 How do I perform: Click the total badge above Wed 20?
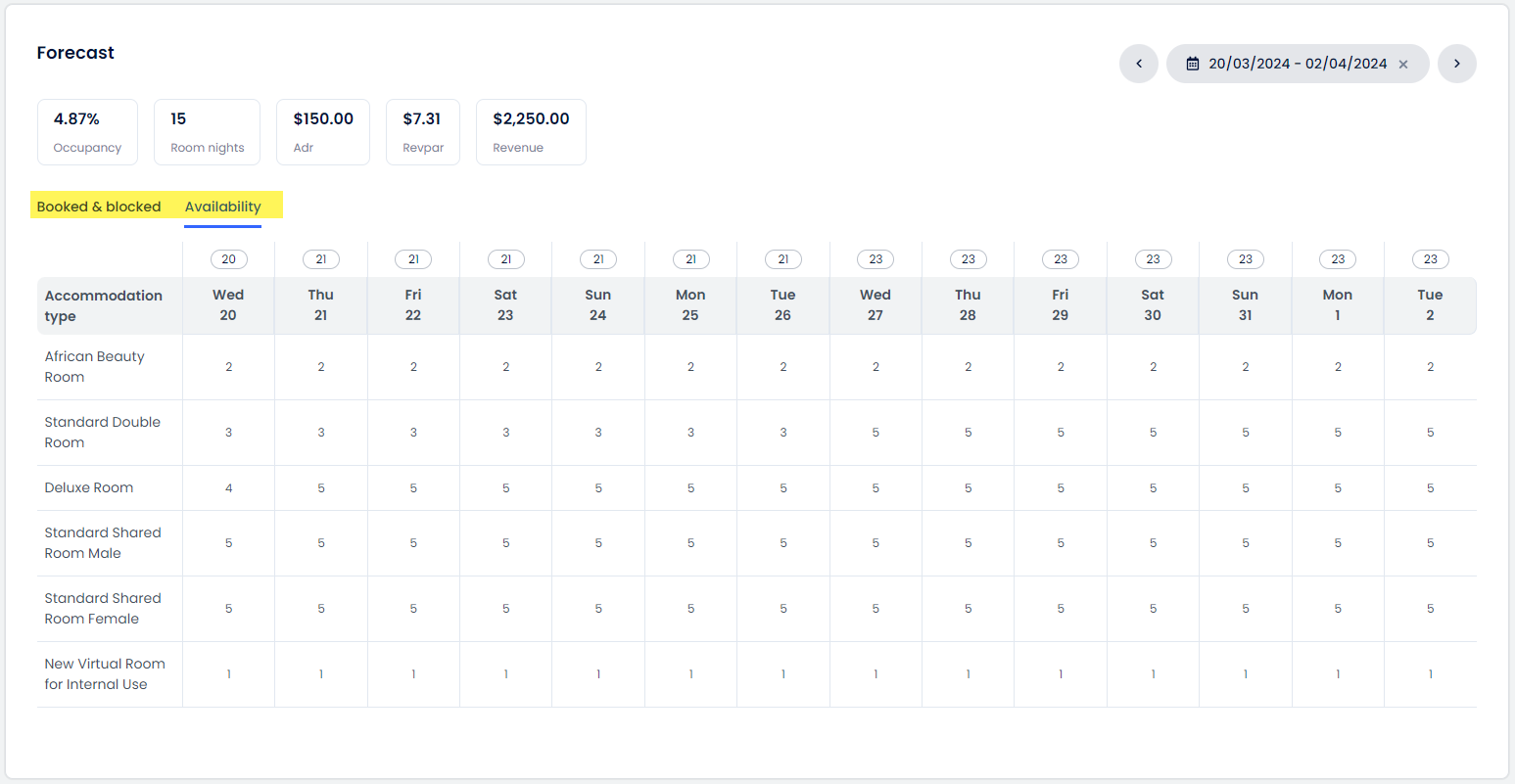click(228, 259)
